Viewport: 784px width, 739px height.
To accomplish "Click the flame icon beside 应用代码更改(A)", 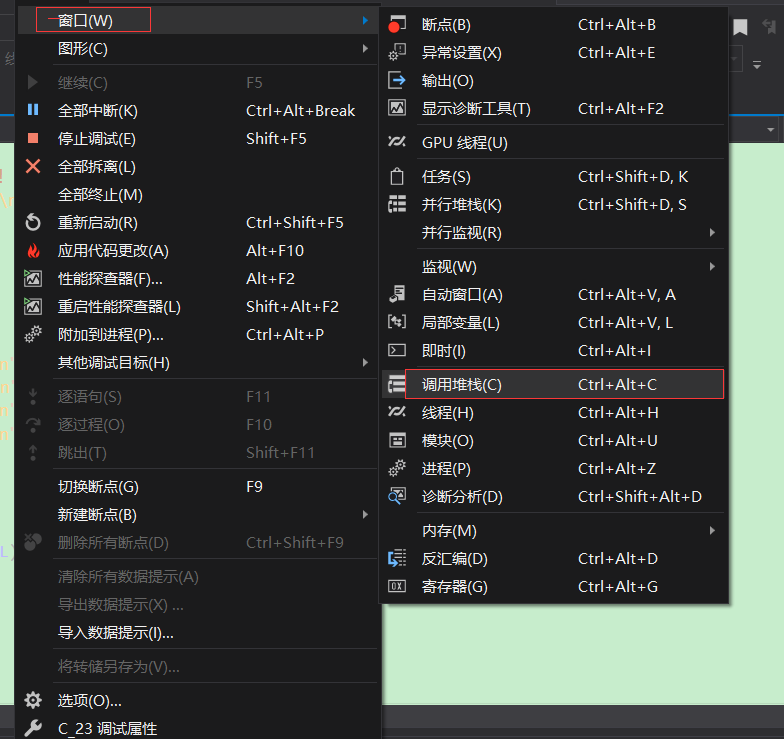I will point(33,250).
